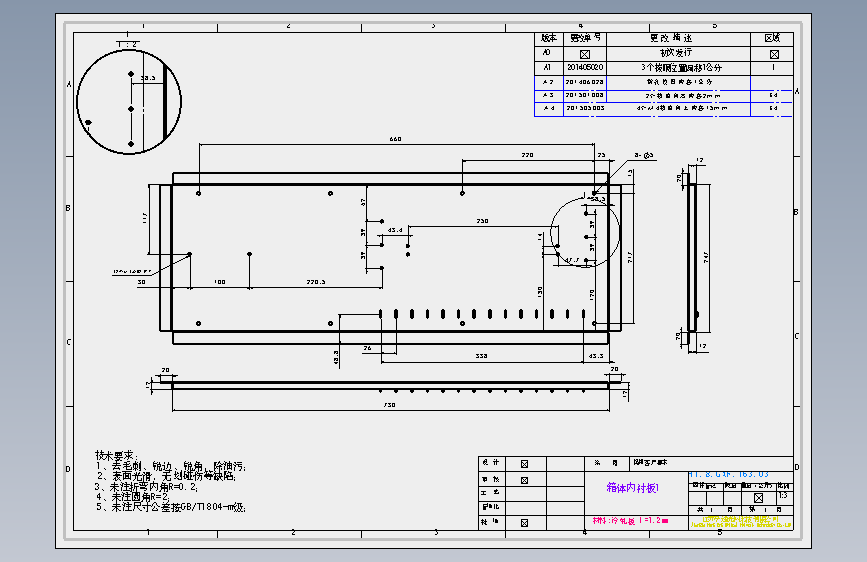Click the 100 dimension value
The width and height of the screenshot is (867, 562).
coord(220,282)
